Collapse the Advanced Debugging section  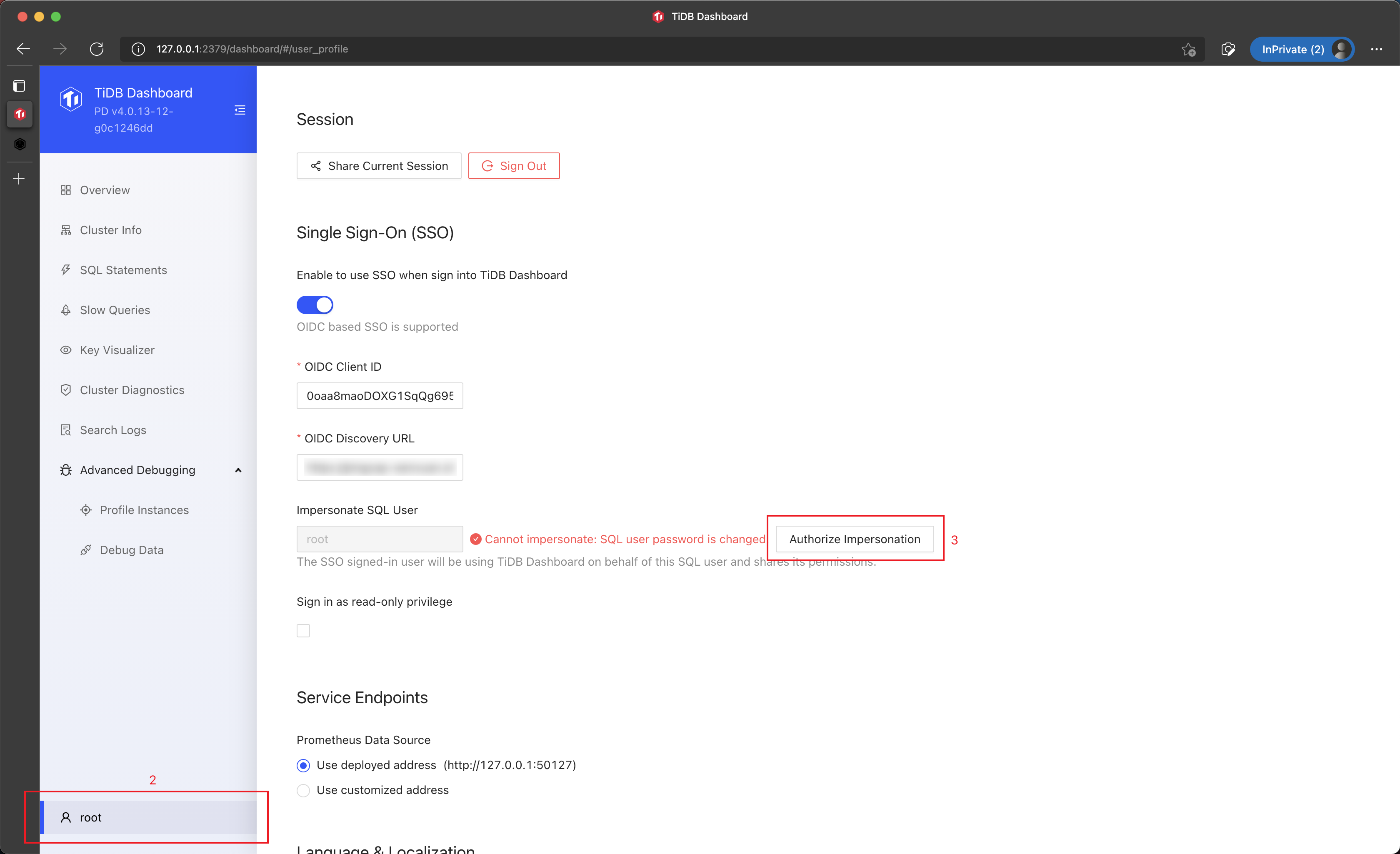coord(238,470)
